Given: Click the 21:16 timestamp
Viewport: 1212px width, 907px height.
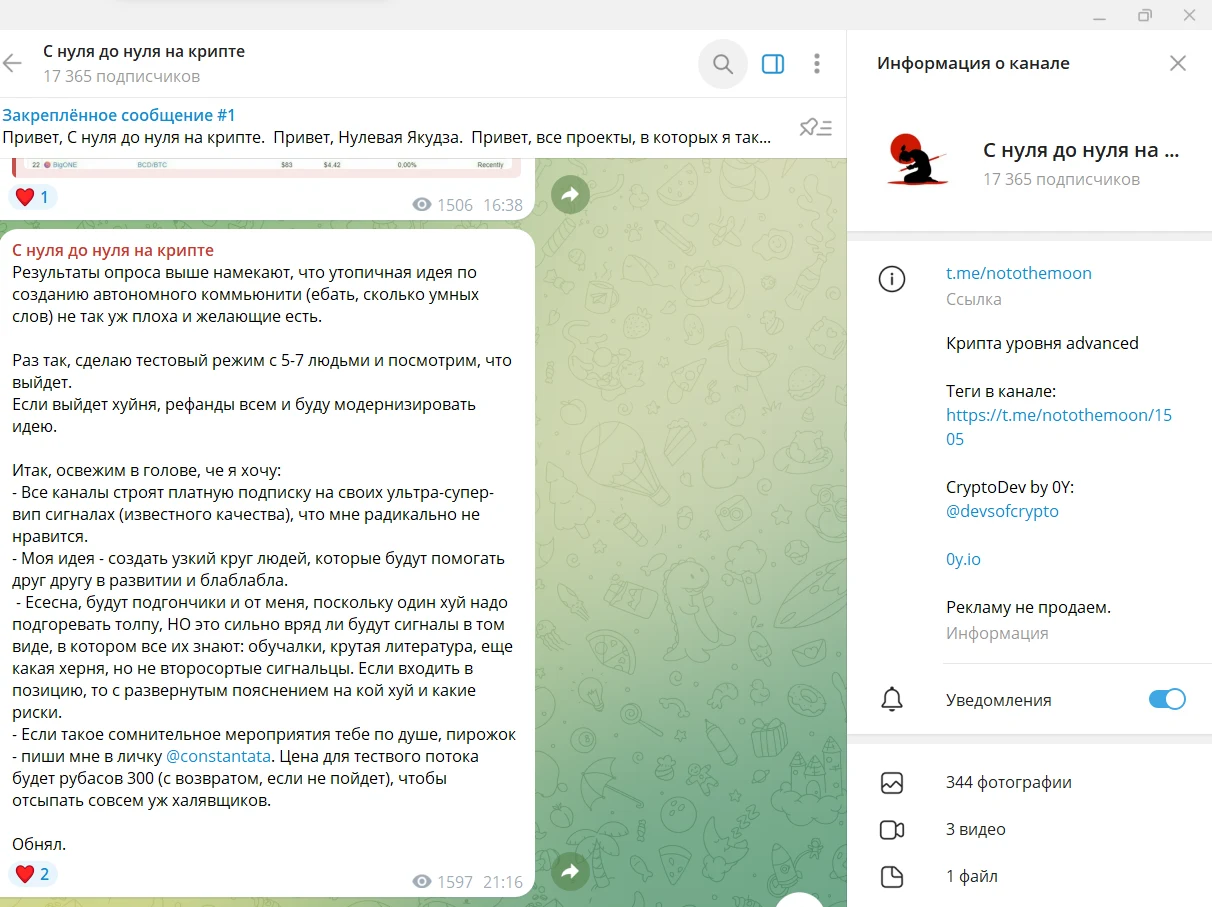Looking at the screenshot, I should tap(502, 882).
